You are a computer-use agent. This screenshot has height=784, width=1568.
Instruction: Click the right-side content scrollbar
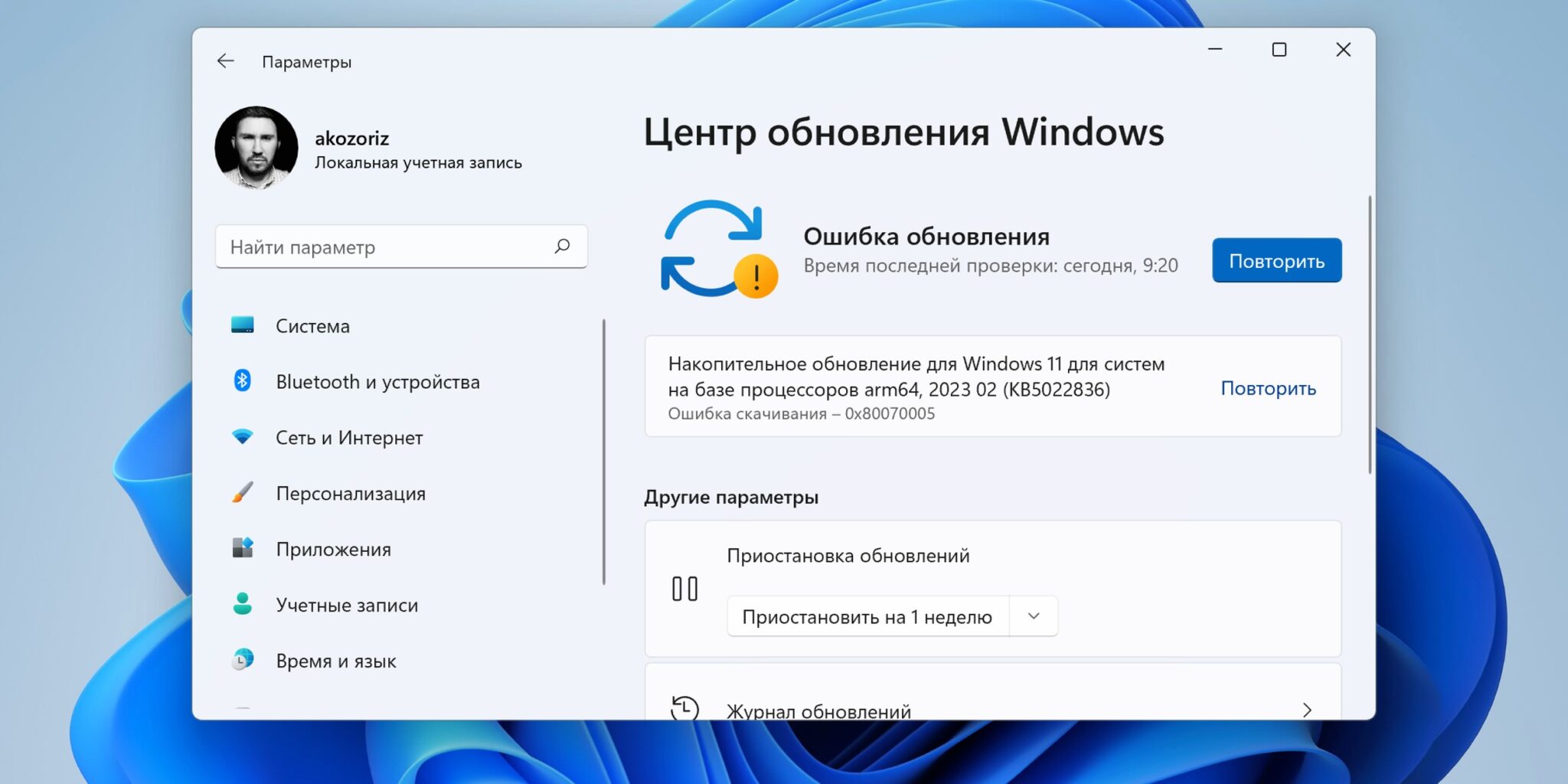pos(1370,335)
